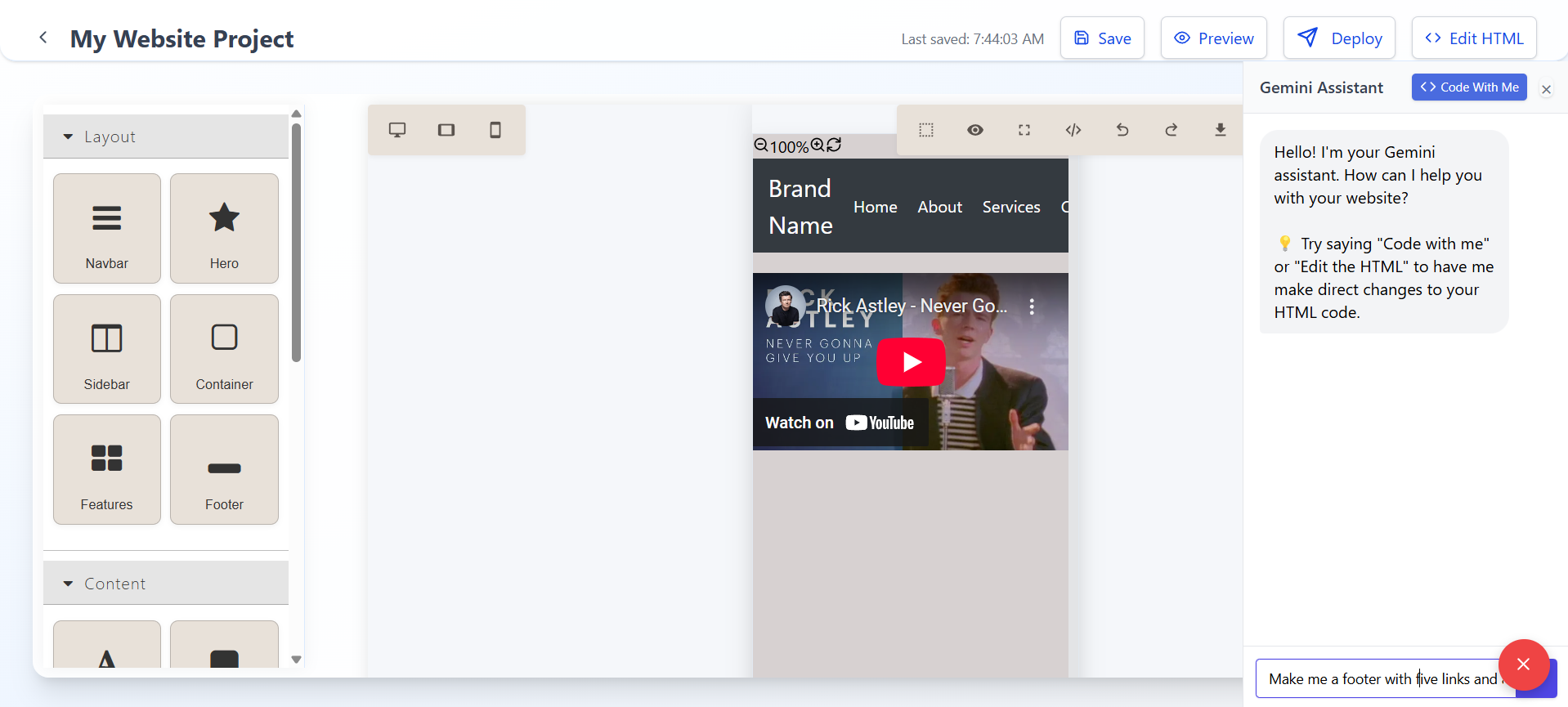
Task: Click the My Website Project title
Action: coord(181,38)
